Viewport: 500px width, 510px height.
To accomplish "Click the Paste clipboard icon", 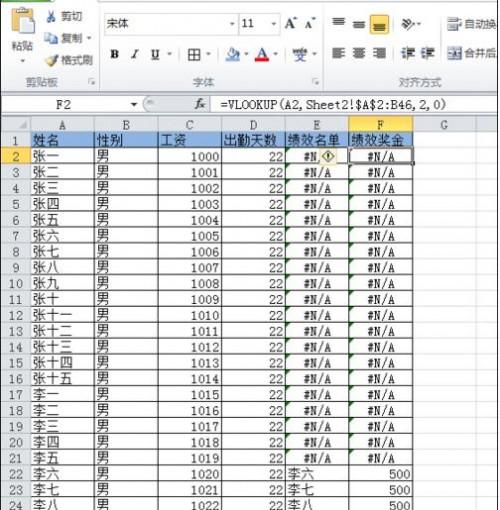I will tap(23, 21).
